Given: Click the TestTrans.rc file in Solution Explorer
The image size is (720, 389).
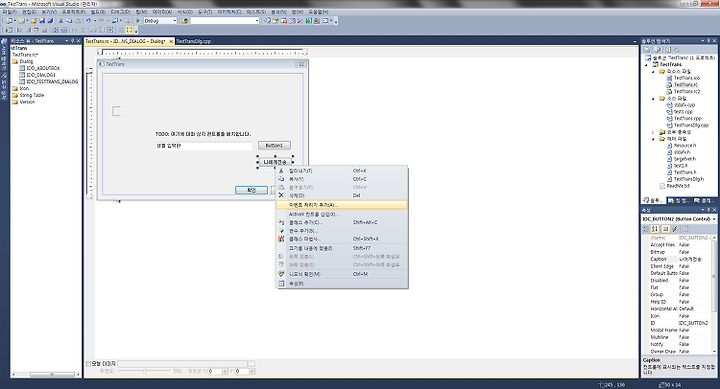Looking at the screenshot, I should point(686,85).
